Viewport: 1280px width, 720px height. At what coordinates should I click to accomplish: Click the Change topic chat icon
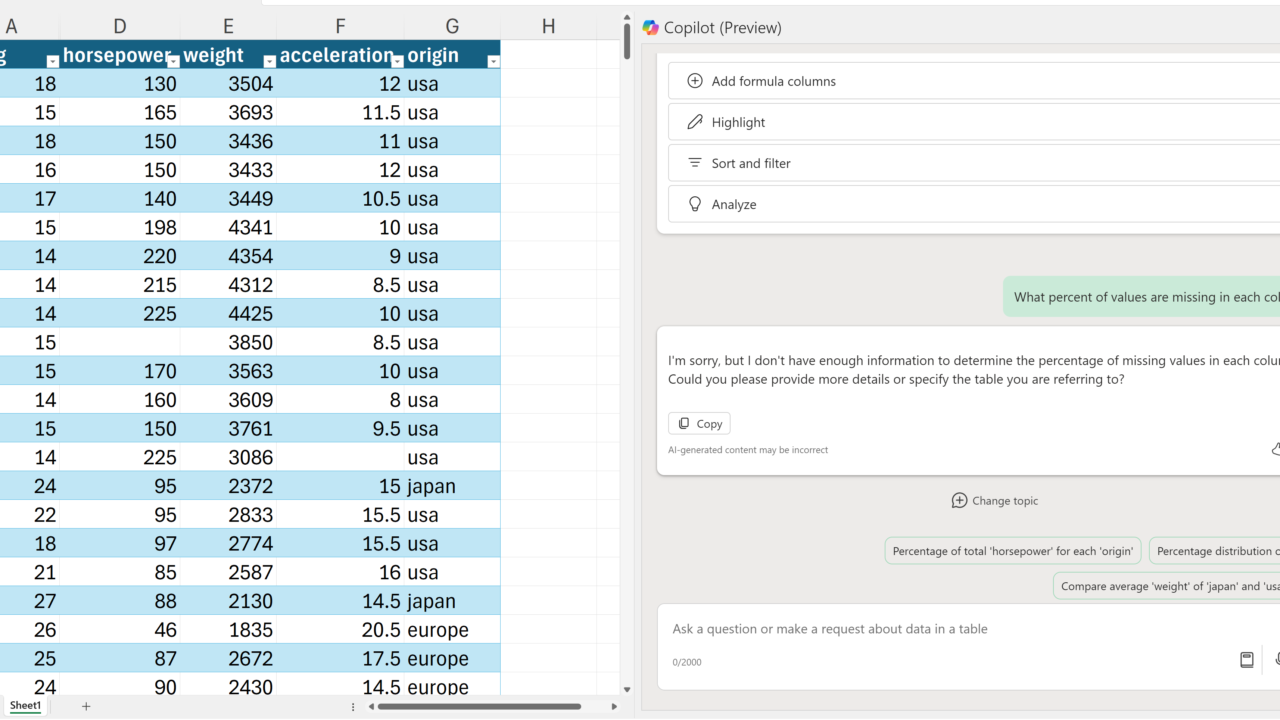click(959, 501)
